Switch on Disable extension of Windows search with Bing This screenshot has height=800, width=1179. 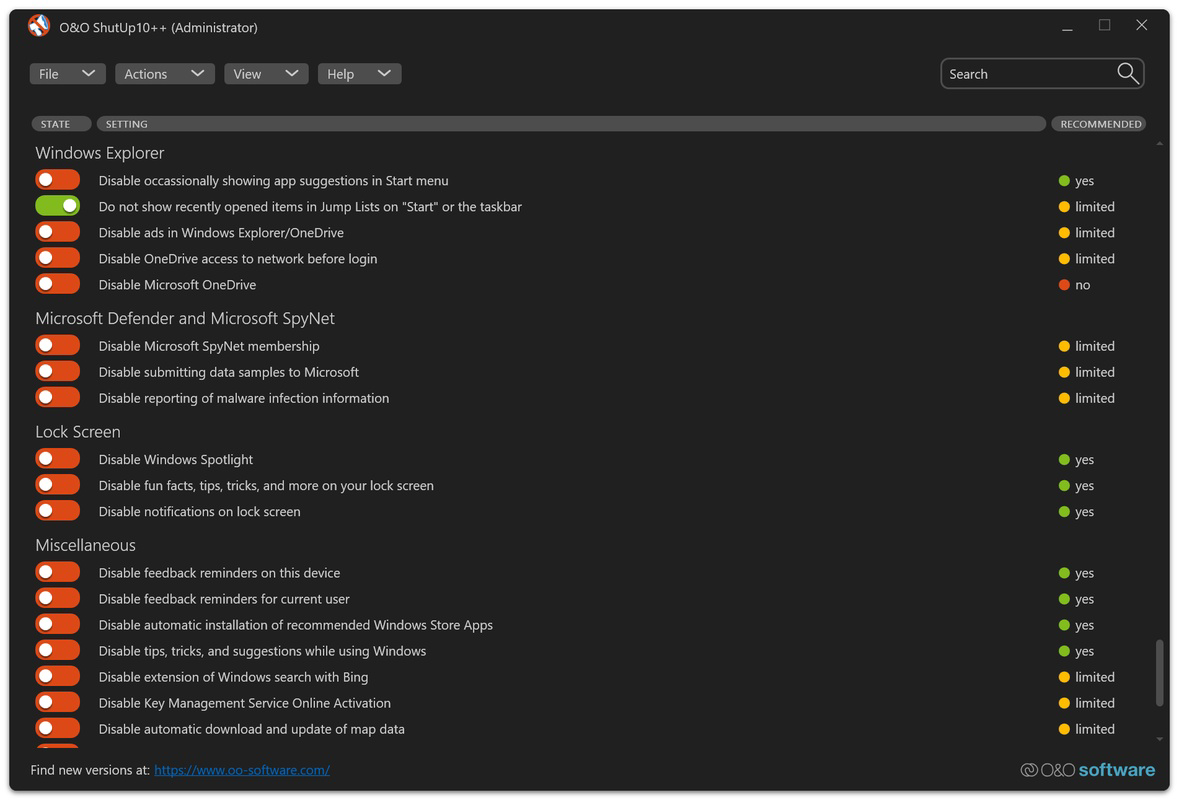pyautogui.click(x=57, y=676)
